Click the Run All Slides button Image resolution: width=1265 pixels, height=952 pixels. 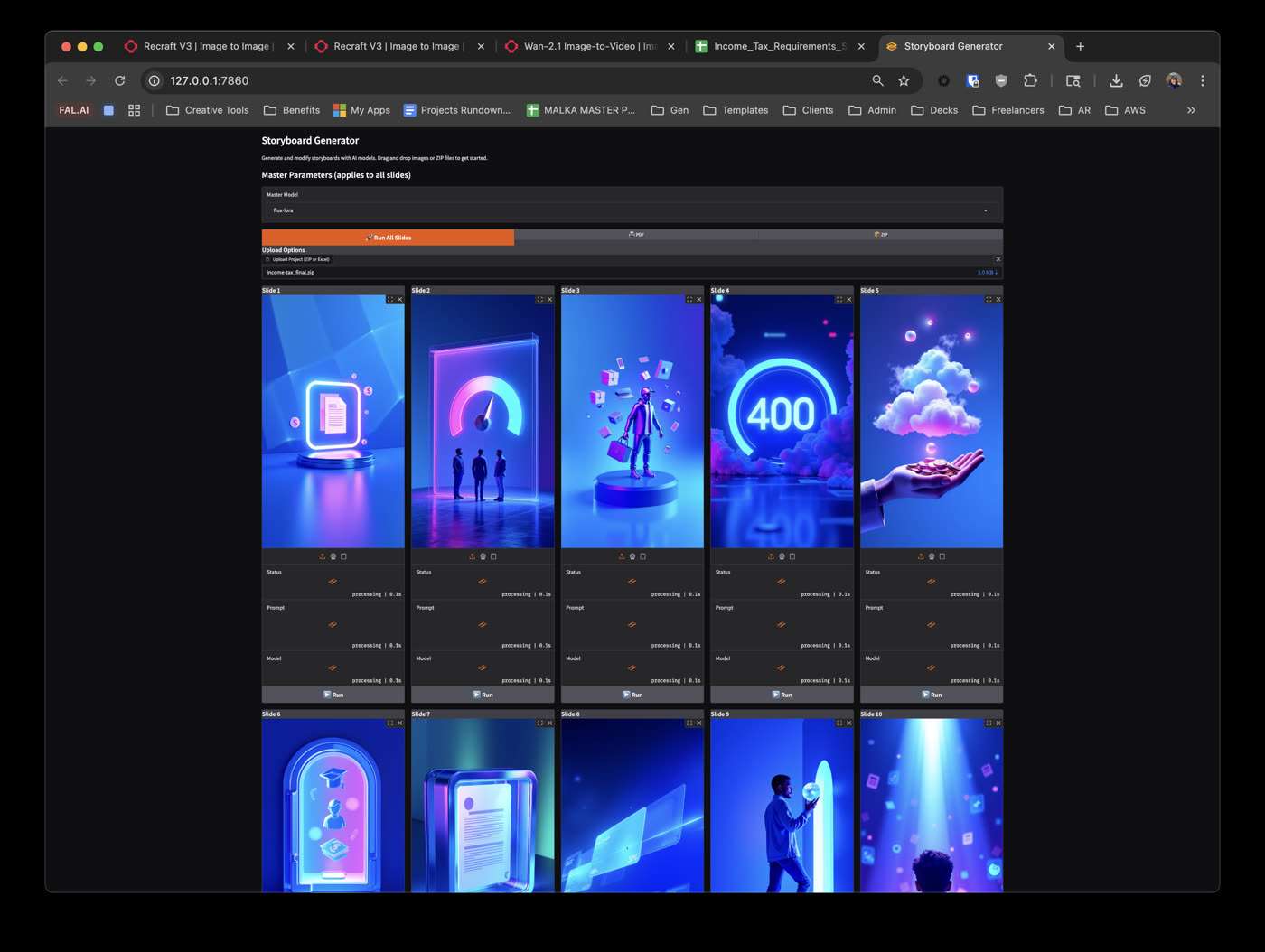388,238
